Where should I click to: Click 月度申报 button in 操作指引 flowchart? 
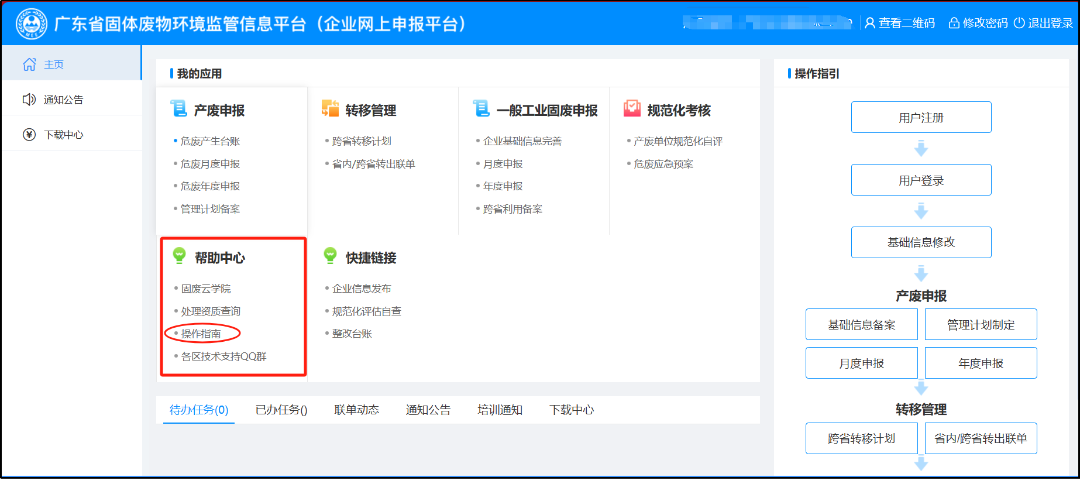coord(862,363)
